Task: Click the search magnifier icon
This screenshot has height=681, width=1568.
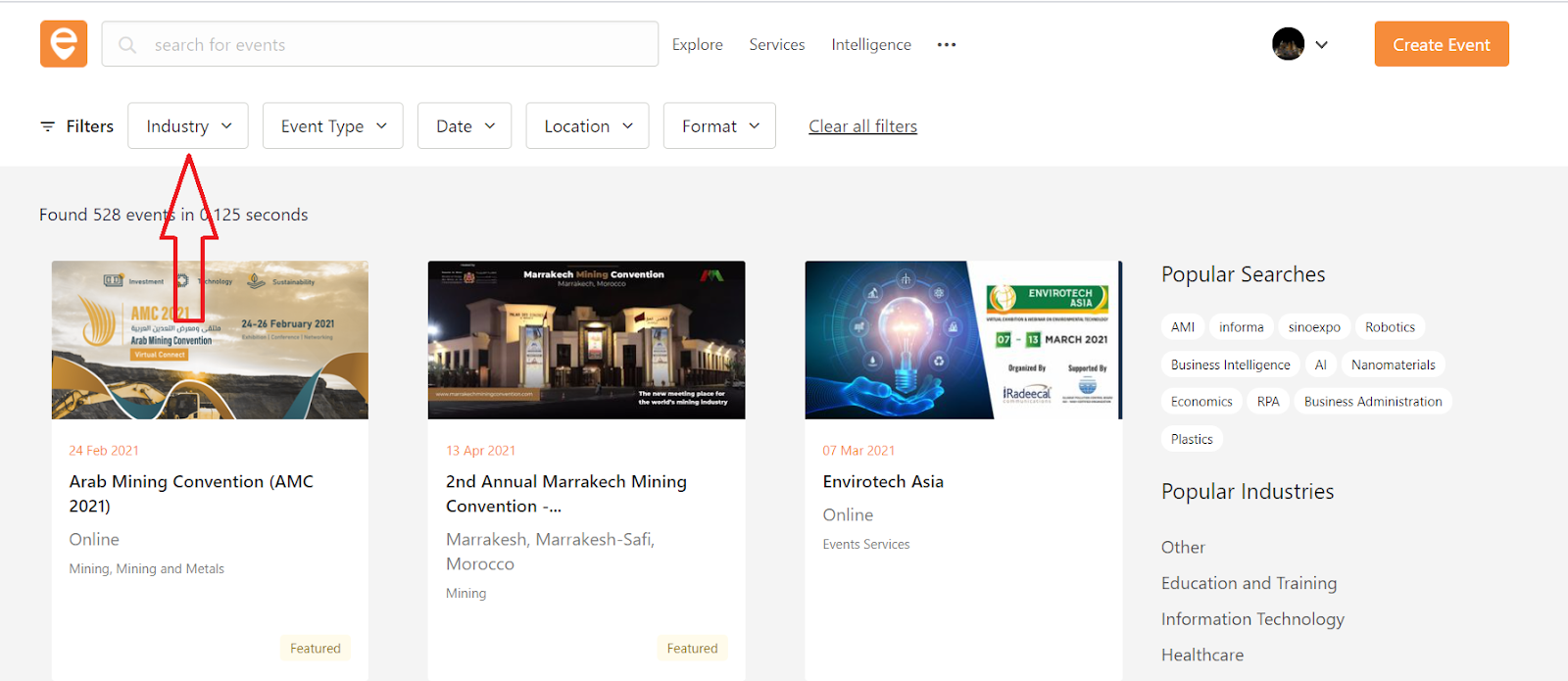Action: point(127,45)
